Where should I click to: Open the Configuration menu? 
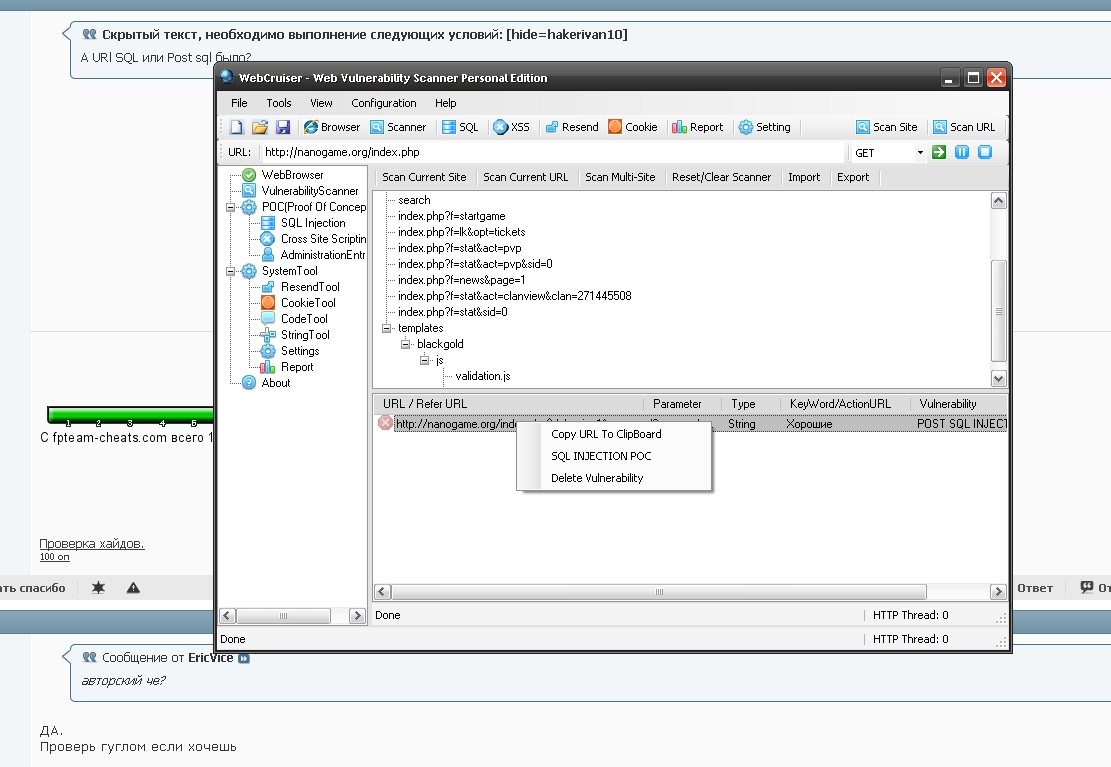coord(383,103)
